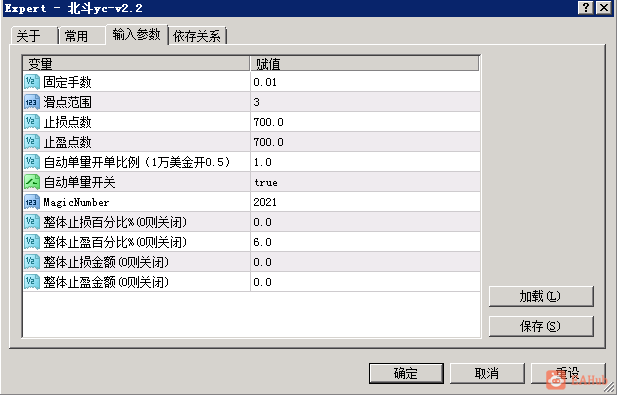The image size is (617, 395).
Task: Select the 整体止盈金额 variable name
Action: (x=106, y=282)
